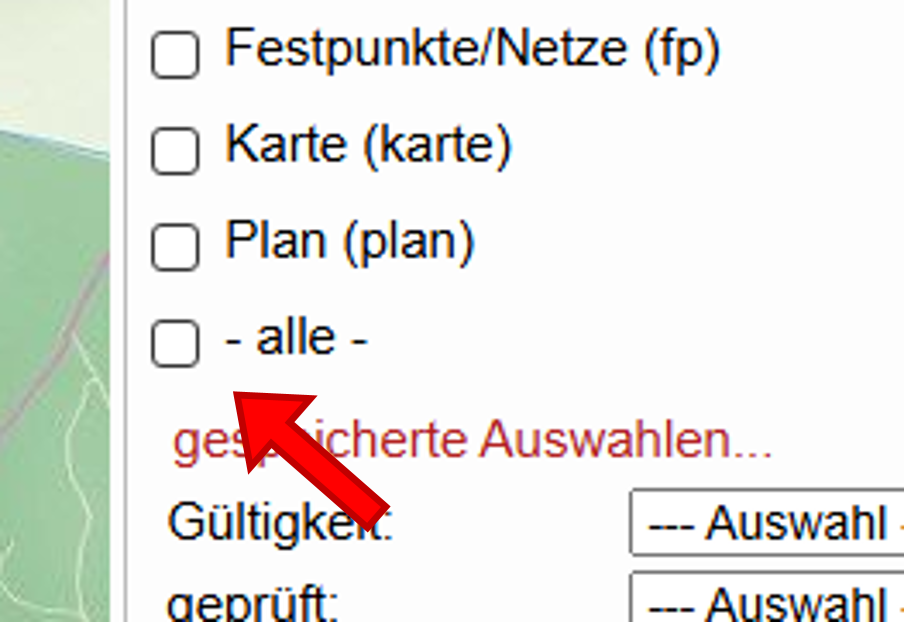
Task: Tick the Karte (karte) checkbox
Action: point(175,151)
